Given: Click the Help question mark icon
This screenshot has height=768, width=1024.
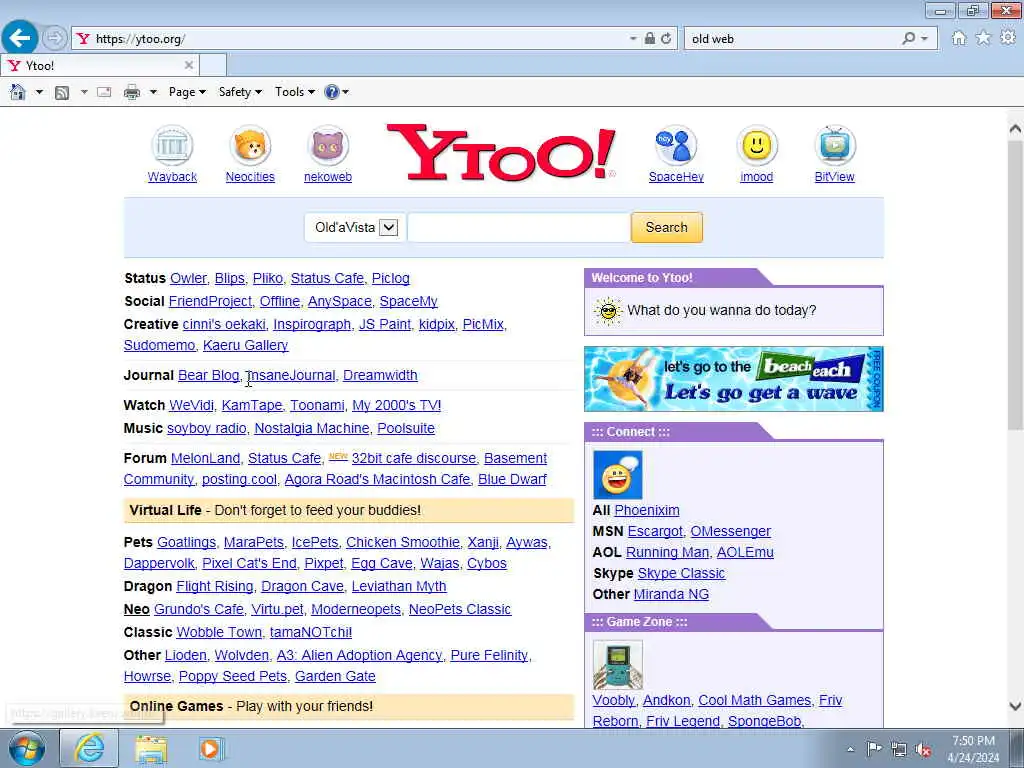Looking at the screenshot, I should point(332,92).
